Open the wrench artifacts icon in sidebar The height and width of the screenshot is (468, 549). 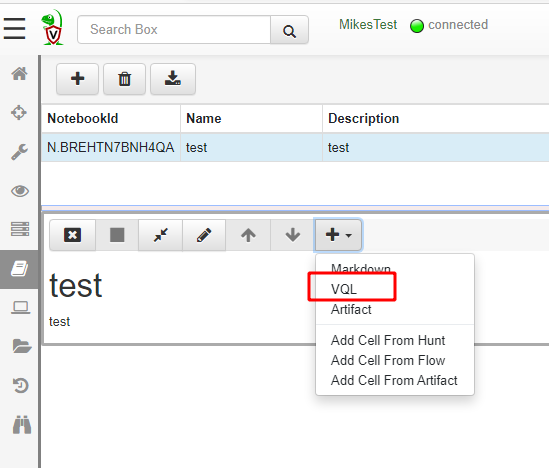pos(19,152)
